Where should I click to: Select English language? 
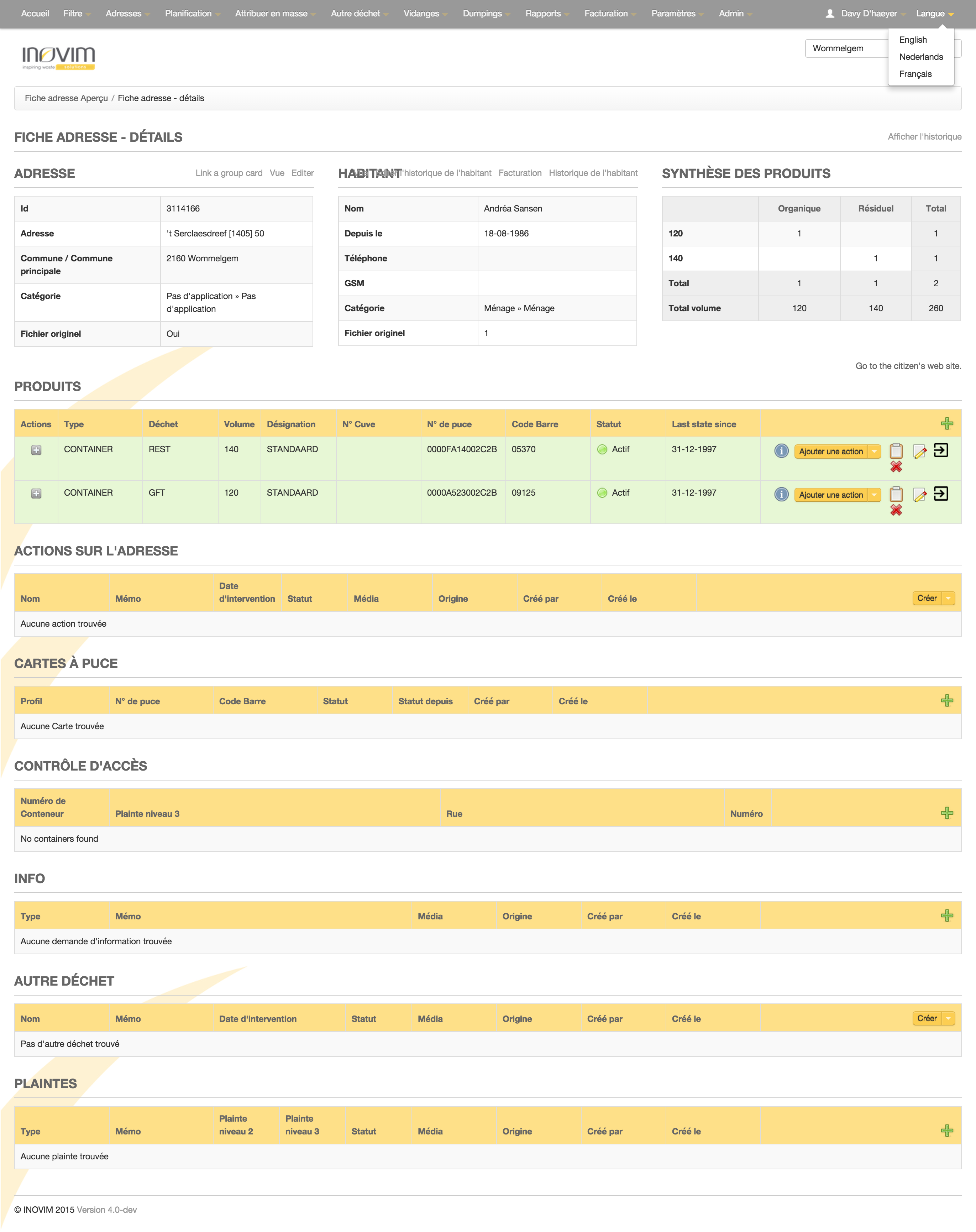tap(913, 40)
